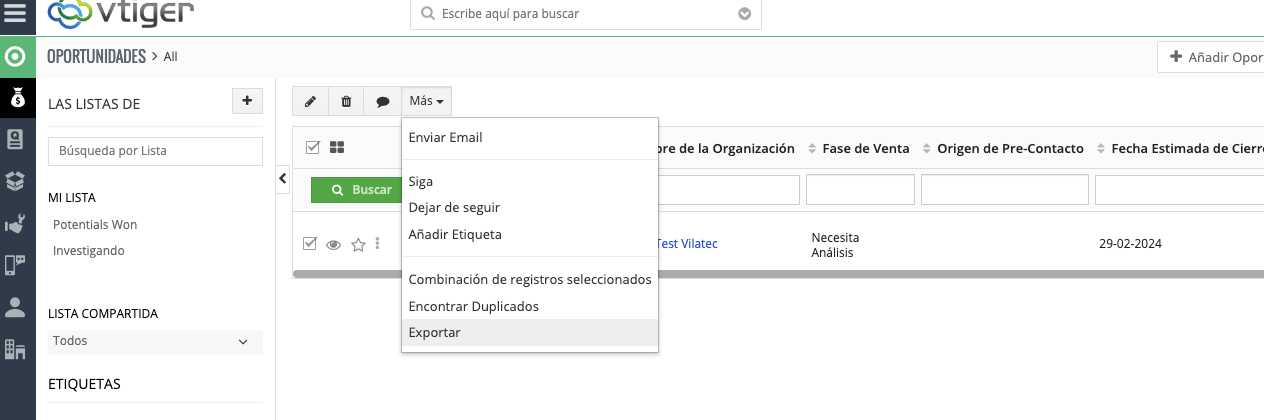Collapse the Más dropdown button
This screenshot has width=1264, height=420.
427,101
